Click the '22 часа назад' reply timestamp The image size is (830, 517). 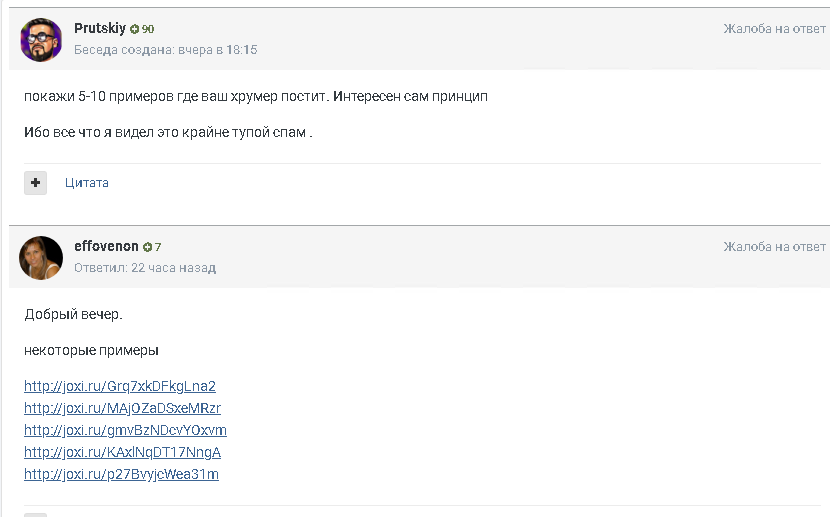point(174,268)
